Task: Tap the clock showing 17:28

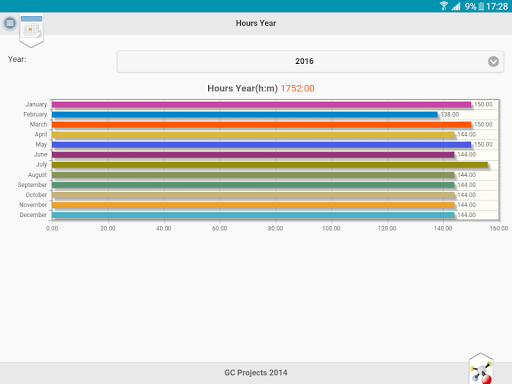Action: [497, 6]
